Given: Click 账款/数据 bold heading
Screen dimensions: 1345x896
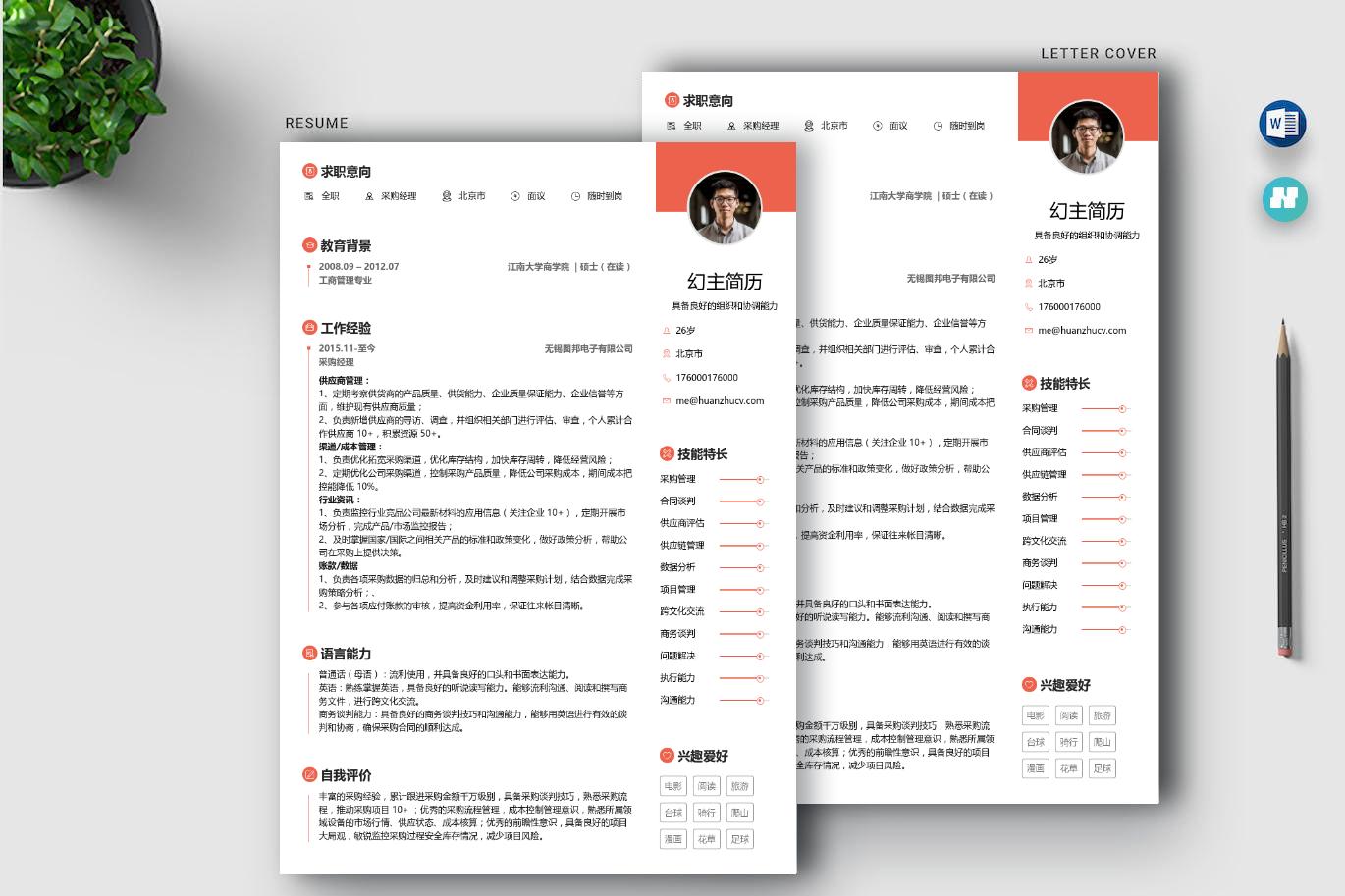Looking at the screenshot, I should tap(339, 566).
